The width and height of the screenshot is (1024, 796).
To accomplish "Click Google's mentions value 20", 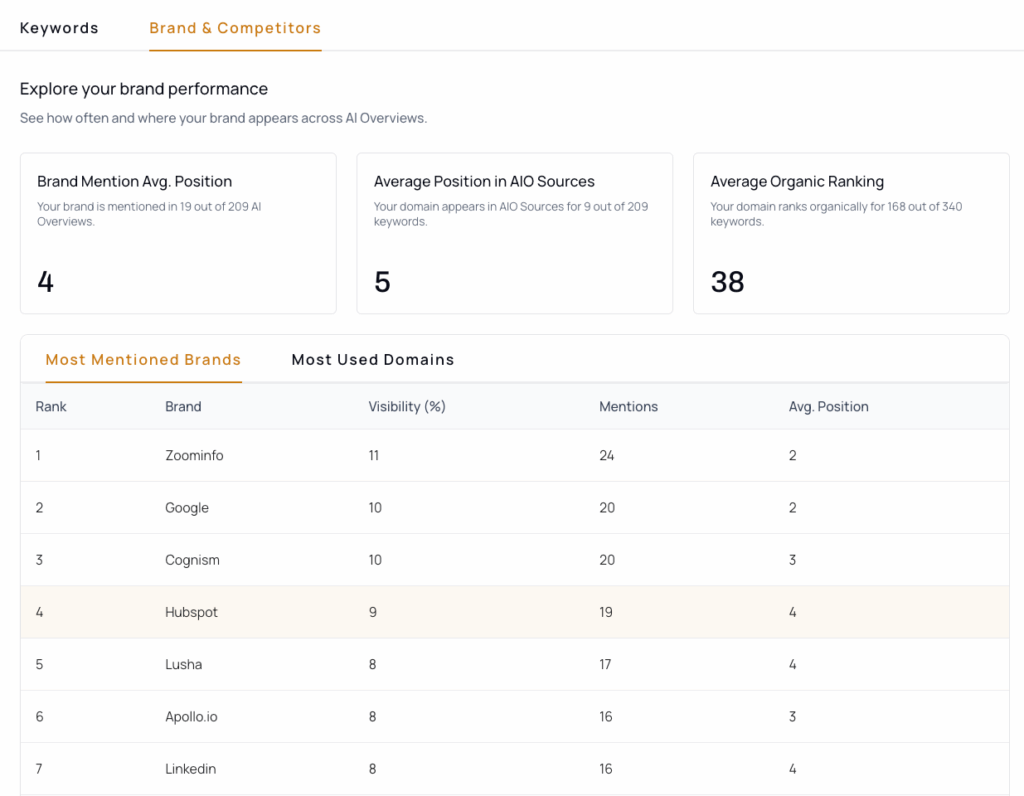I will (607, 507).
